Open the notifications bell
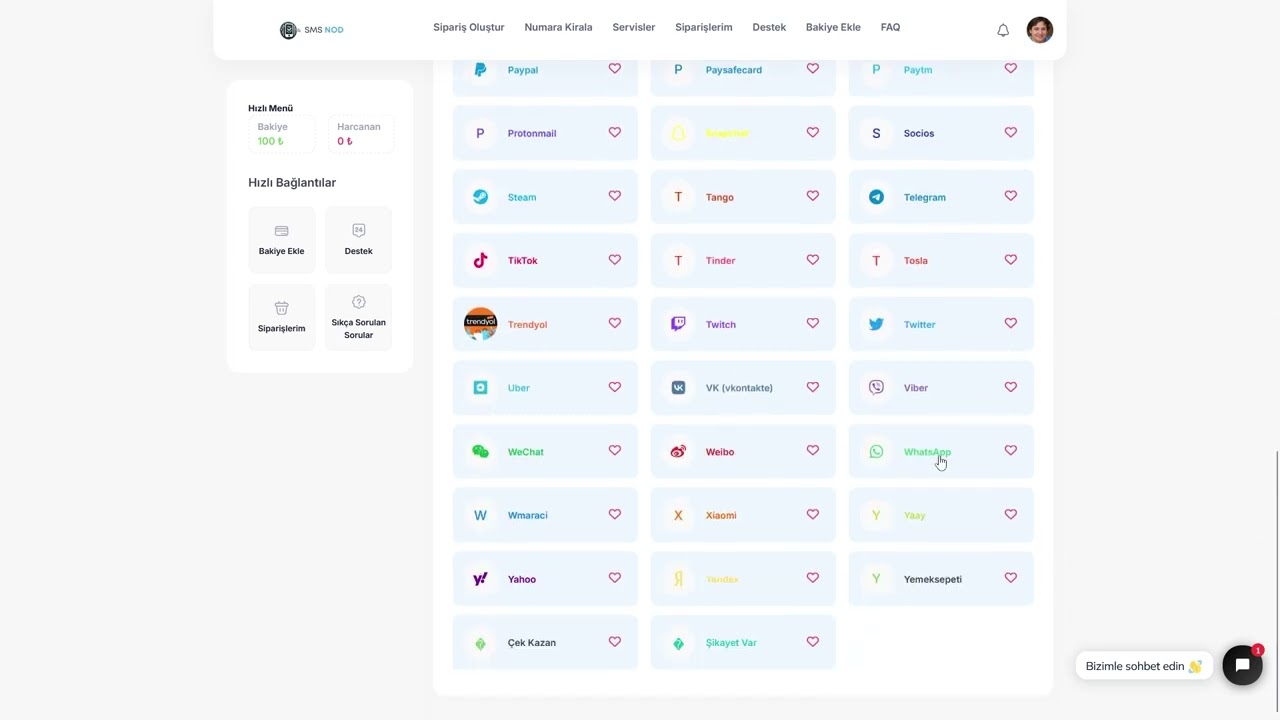The width and height of the screenshot is (1280, 720). [1003, 30]
